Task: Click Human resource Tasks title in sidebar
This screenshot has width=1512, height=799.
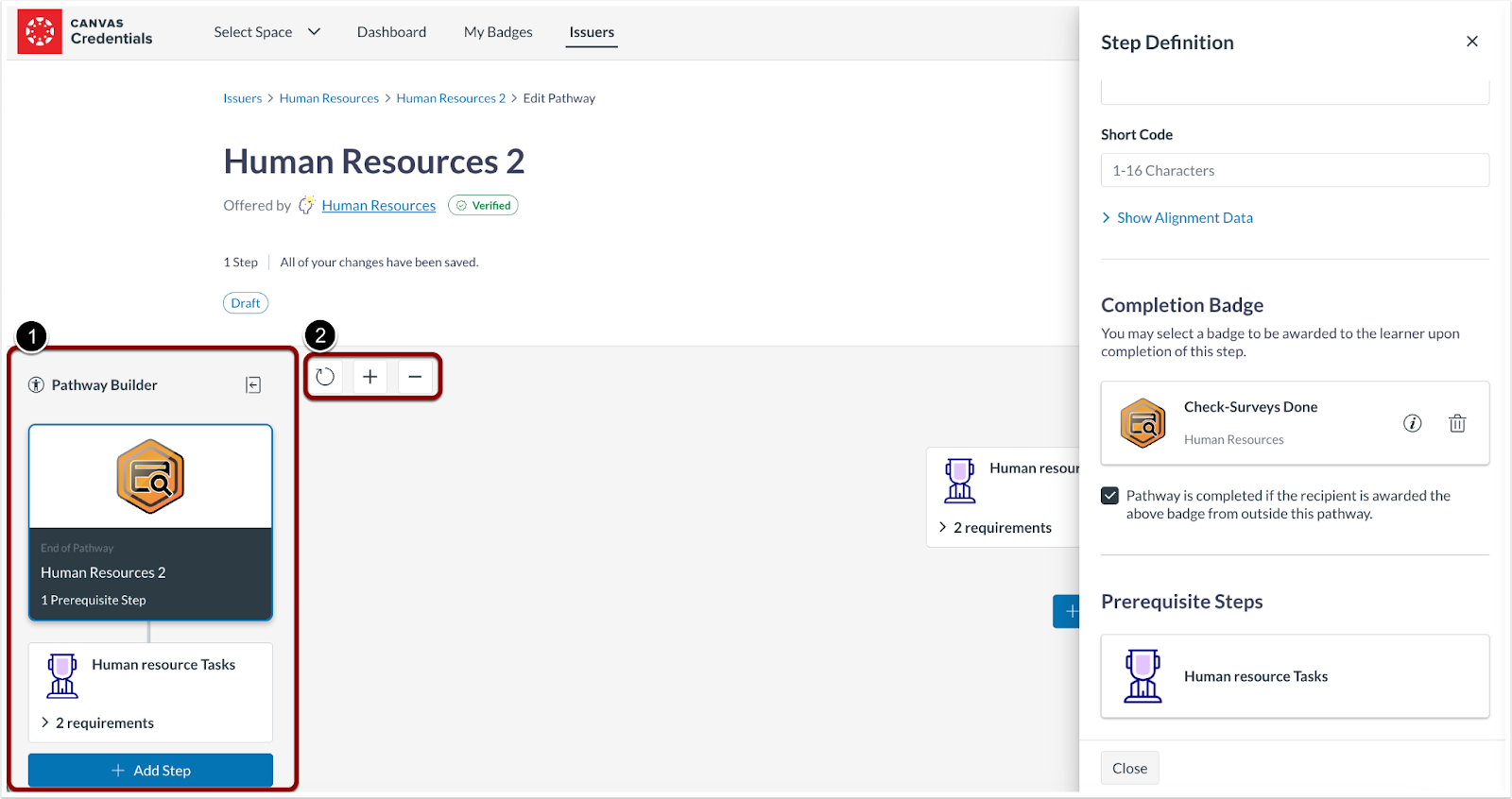Action: point(163,665)
